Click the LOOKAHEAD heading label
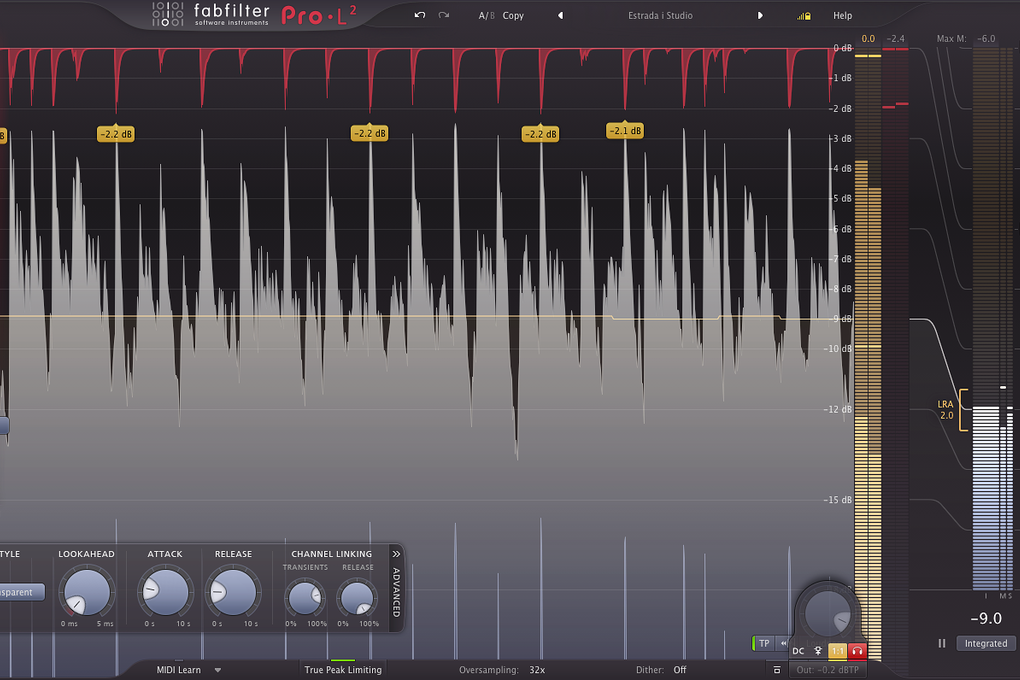The height and width of the screenshot is (680, 1020). [86, 554]
